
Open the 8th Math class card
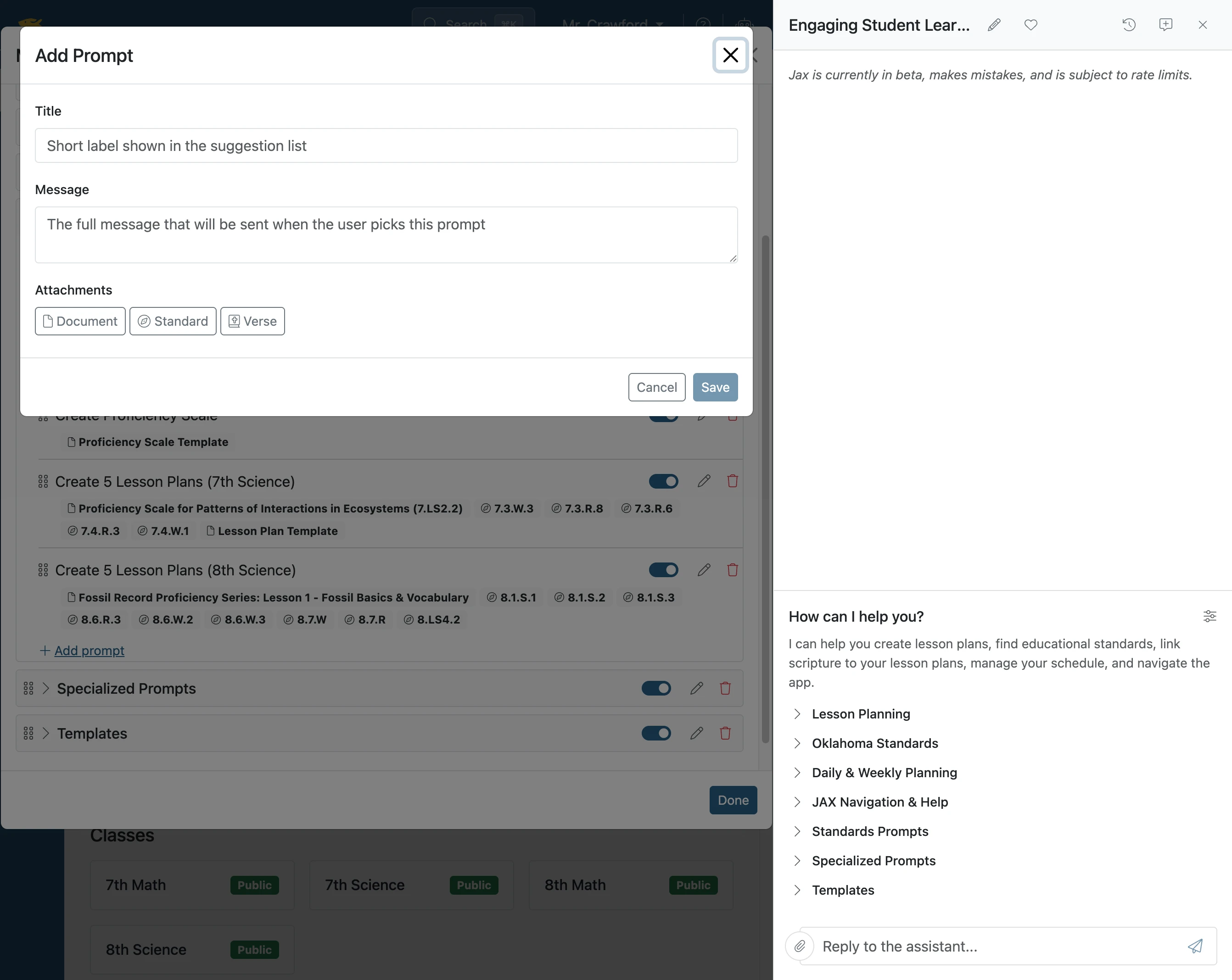click(631, 885)
